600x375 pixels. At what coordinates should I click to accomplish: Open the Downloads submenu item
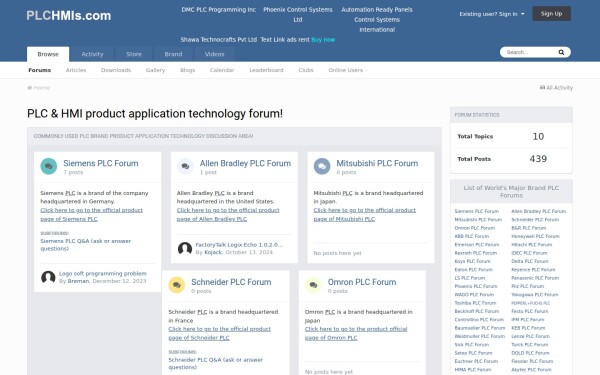(x=116, y=70)
